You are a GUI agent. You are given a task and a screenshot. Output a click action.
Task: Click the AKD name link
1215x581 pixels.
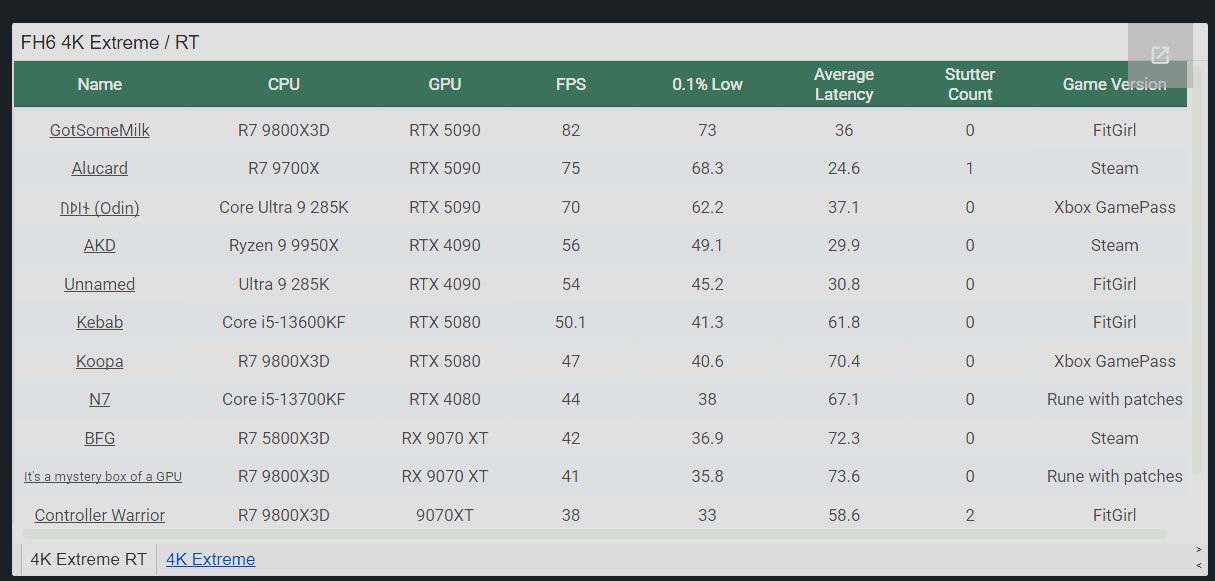100,245
